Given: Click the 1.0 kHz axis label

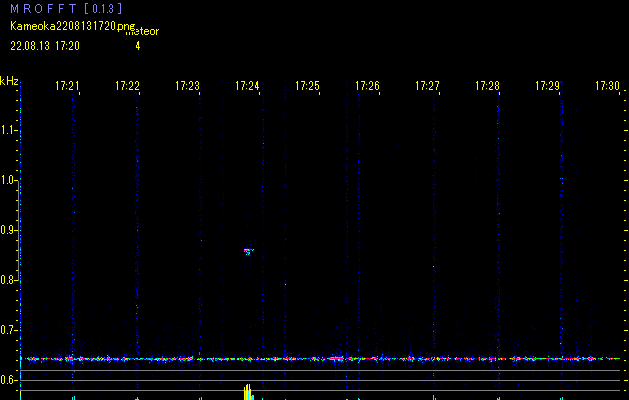Looking at the screenshot, I should 8,180.
